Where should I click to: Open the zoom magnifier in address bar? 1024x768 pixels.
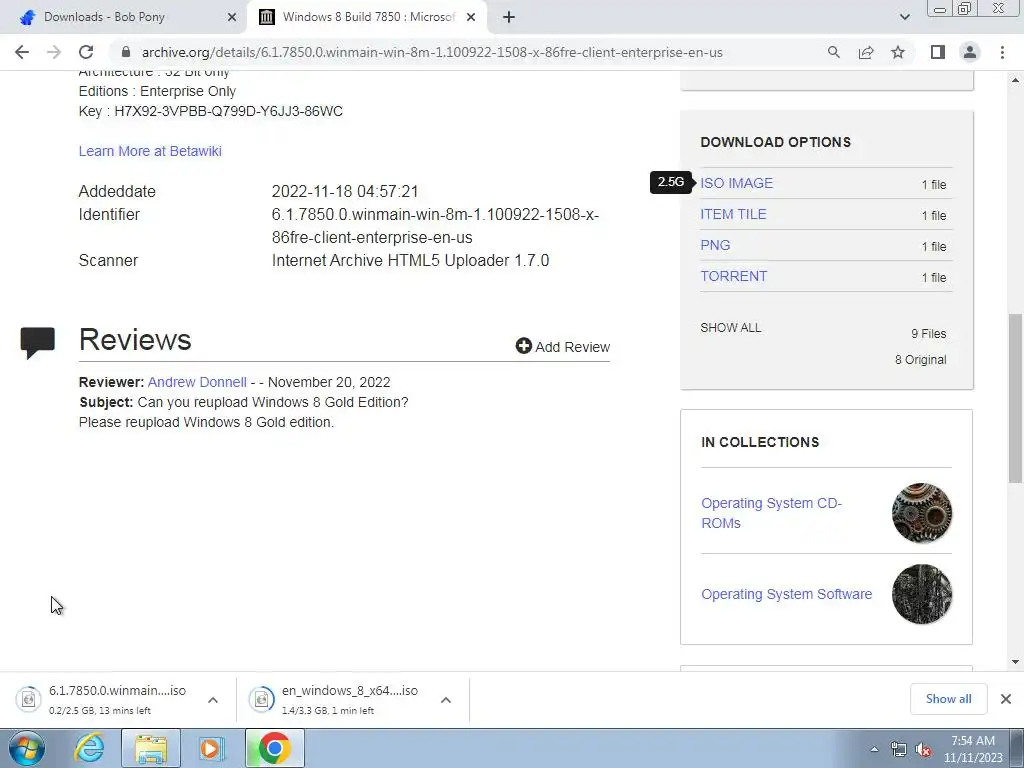tap(833, 52)
